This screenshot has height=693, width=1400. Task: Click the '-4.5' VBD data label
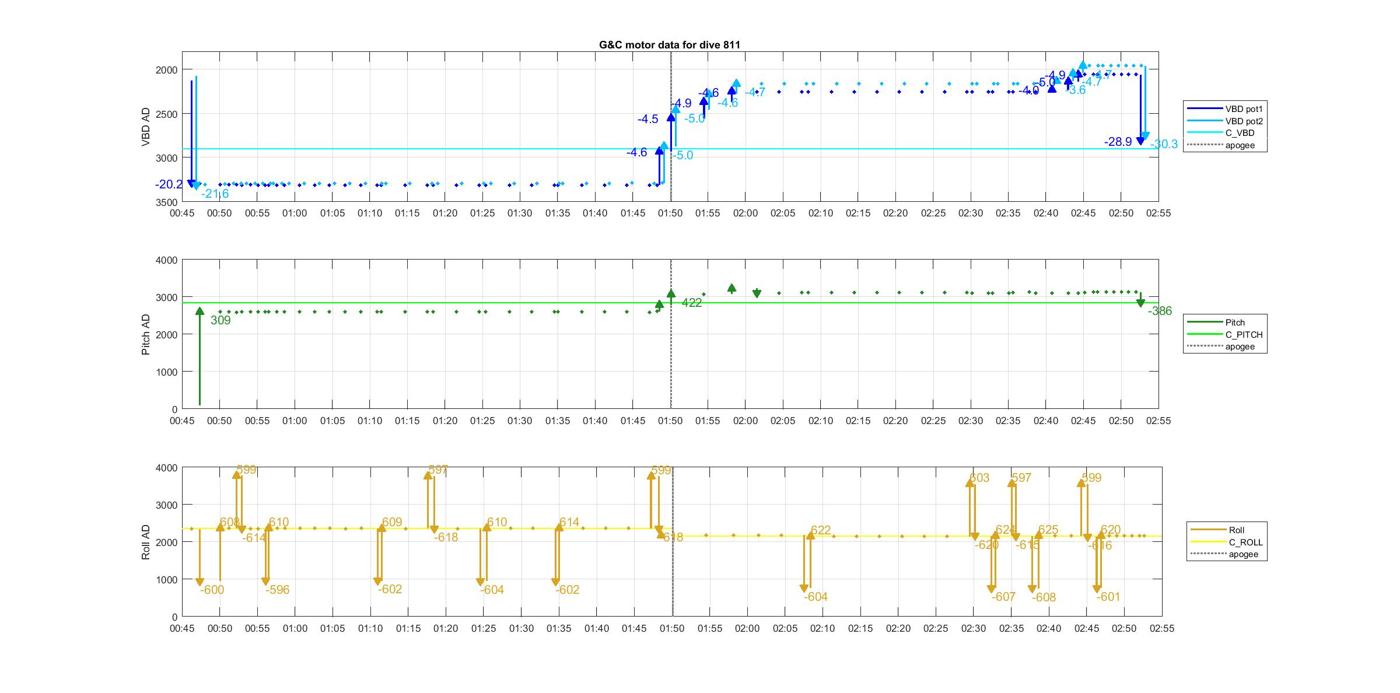648,119
